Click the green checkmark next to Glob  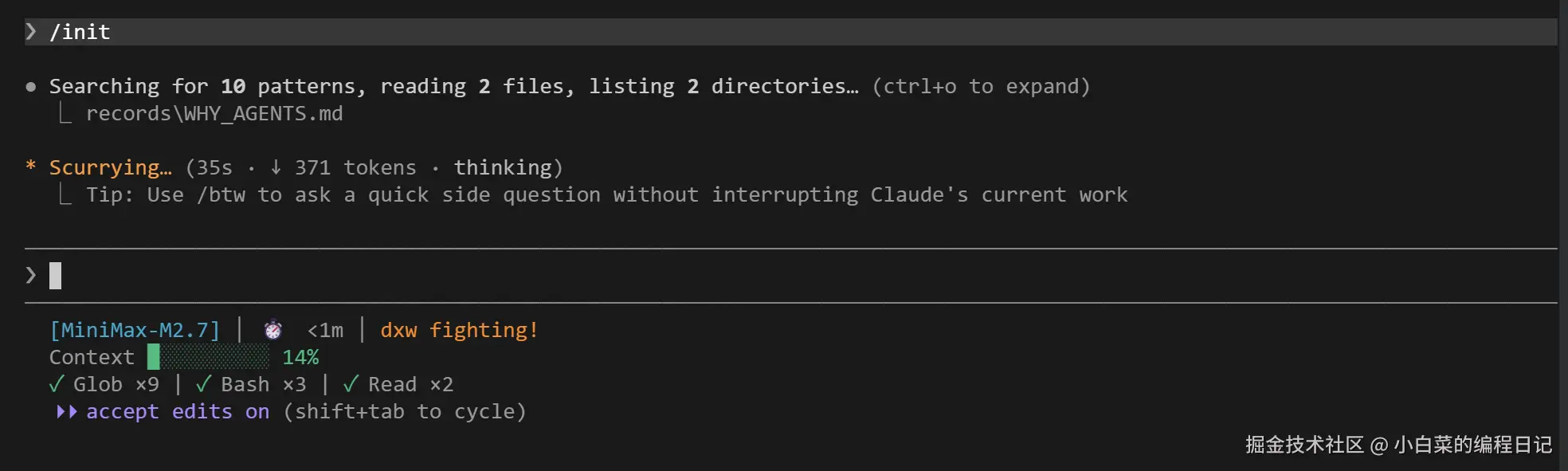point(57,385)
